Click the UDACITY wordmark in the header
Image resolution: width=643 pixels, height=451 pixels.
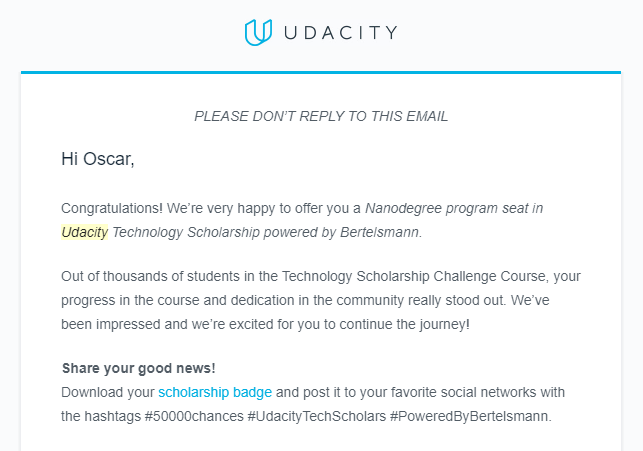339,33
